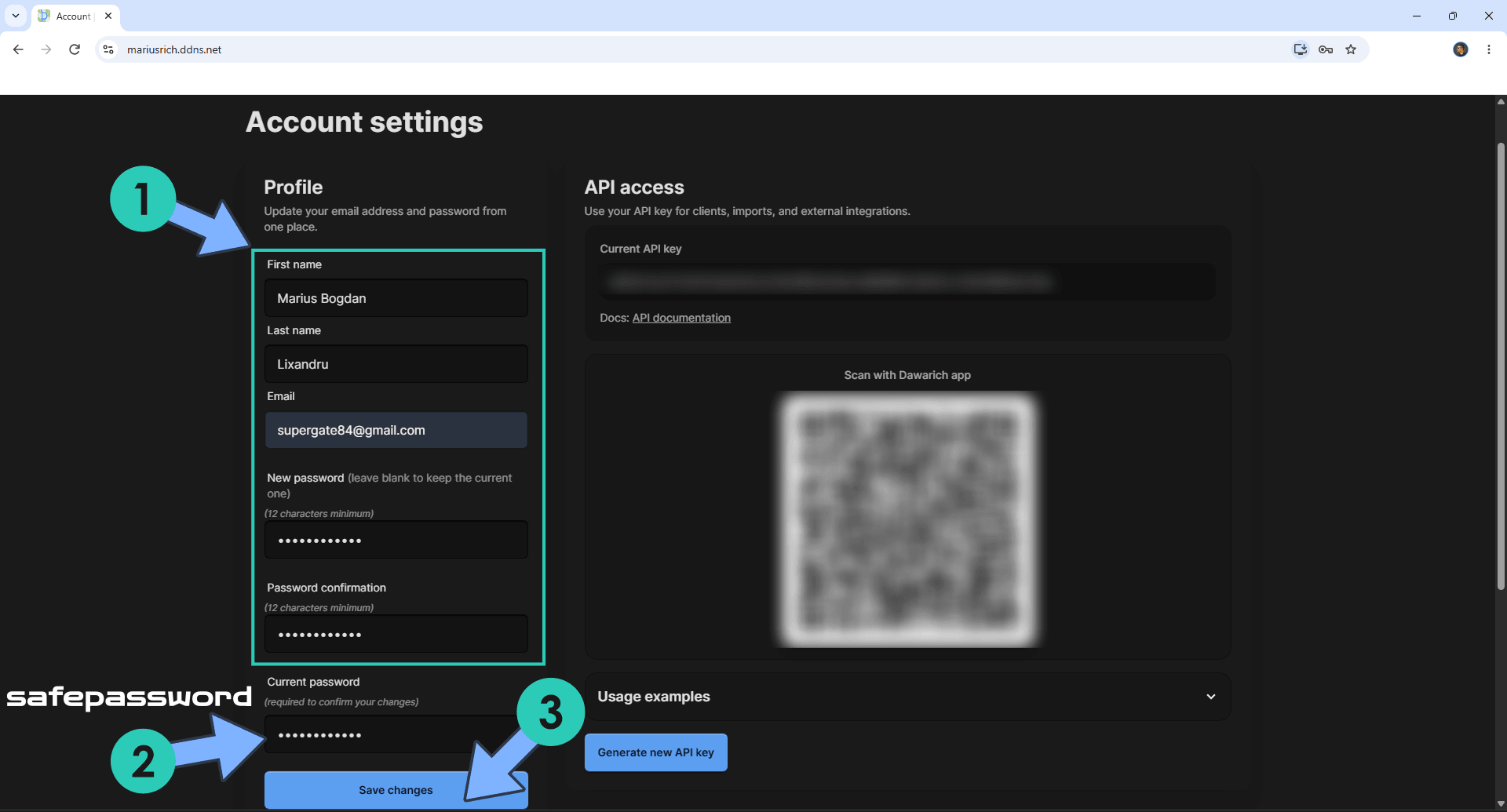This screenshot has height=812, width=1507.
Task: Click the install app icon in address bar
Action: (x=1301, y=49)
